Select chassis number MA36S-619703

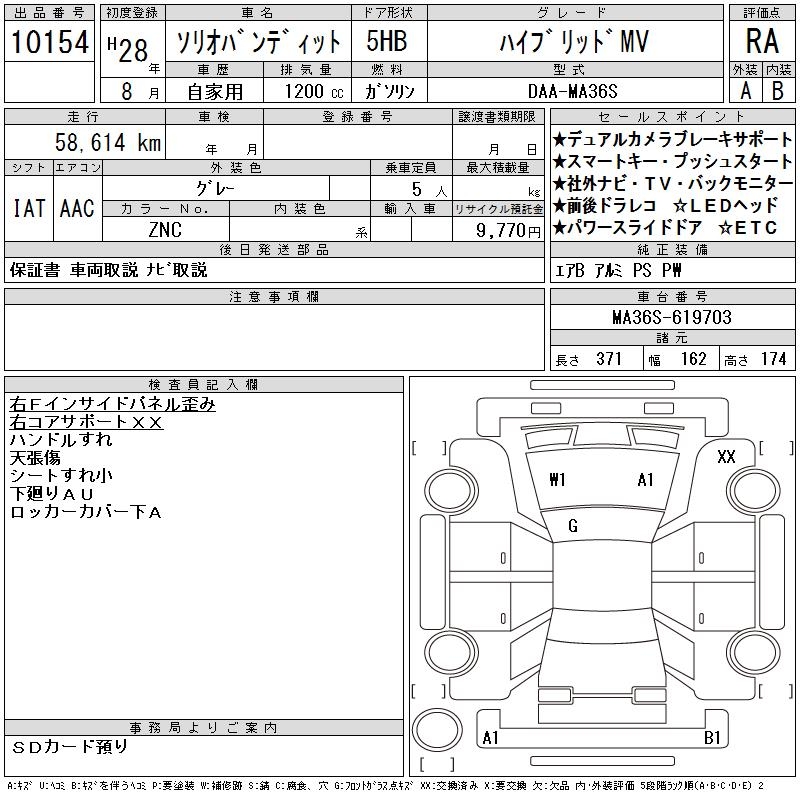point(671,317)
